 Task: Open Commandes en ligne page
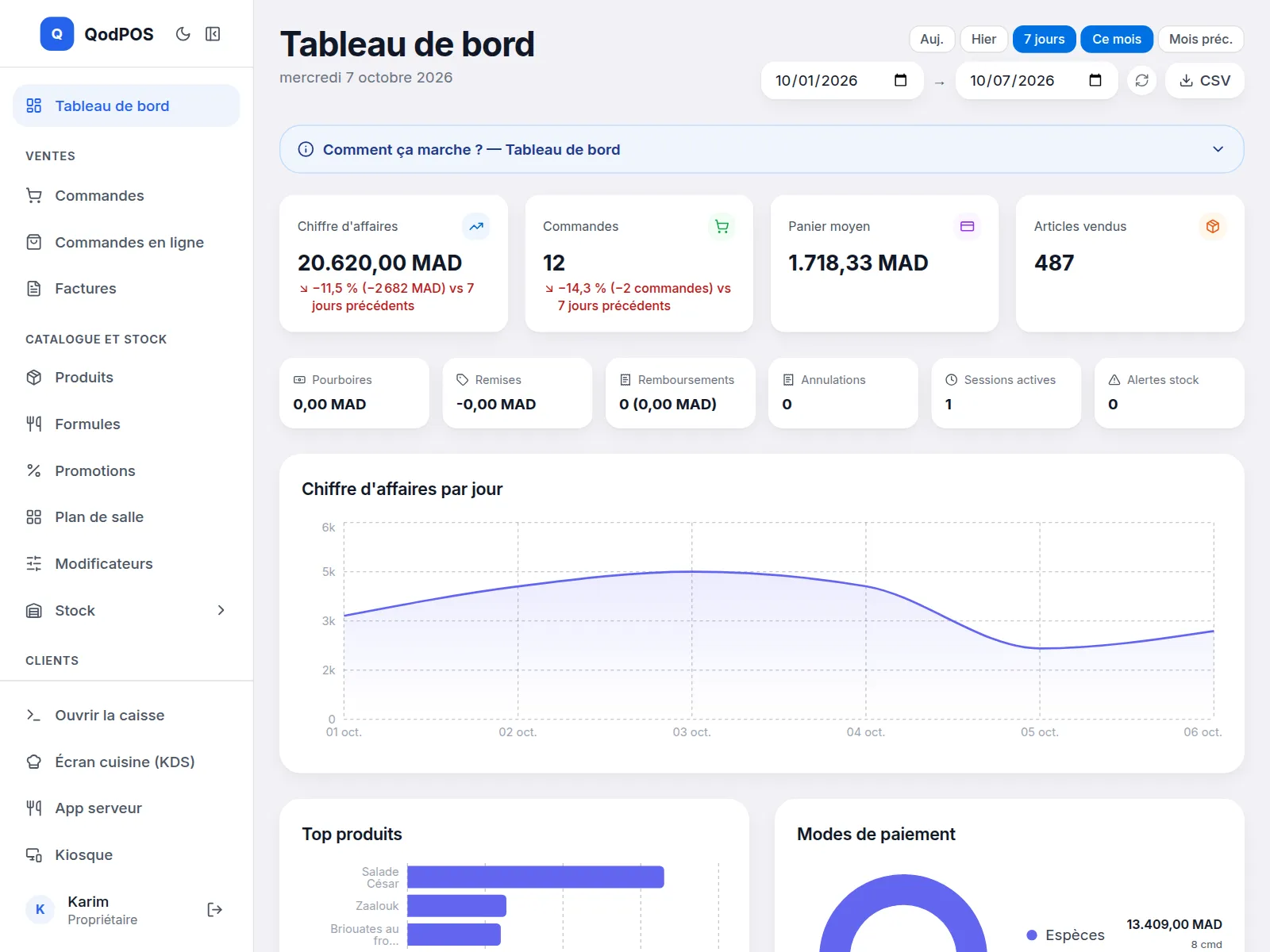[x=126, y=242]
